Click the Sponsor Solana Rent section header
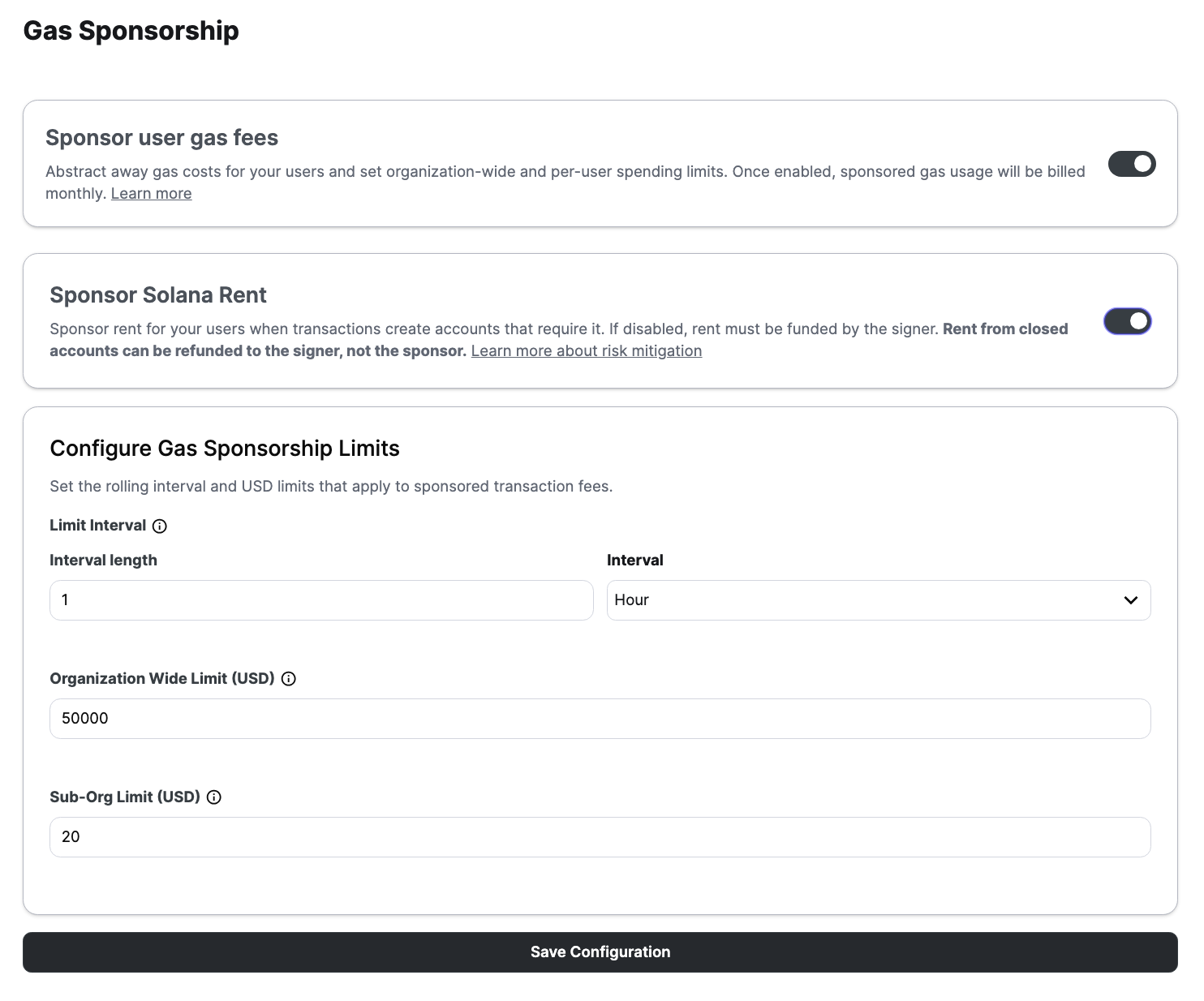Screen dimensions: 1204x1001 coord(158,294)
